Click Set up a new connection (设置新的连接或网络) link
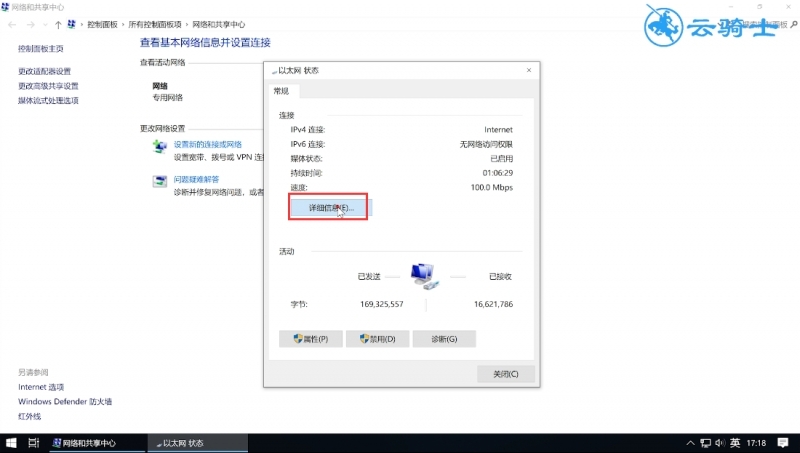Screen dimensions: 800x453 pos(208,144)
